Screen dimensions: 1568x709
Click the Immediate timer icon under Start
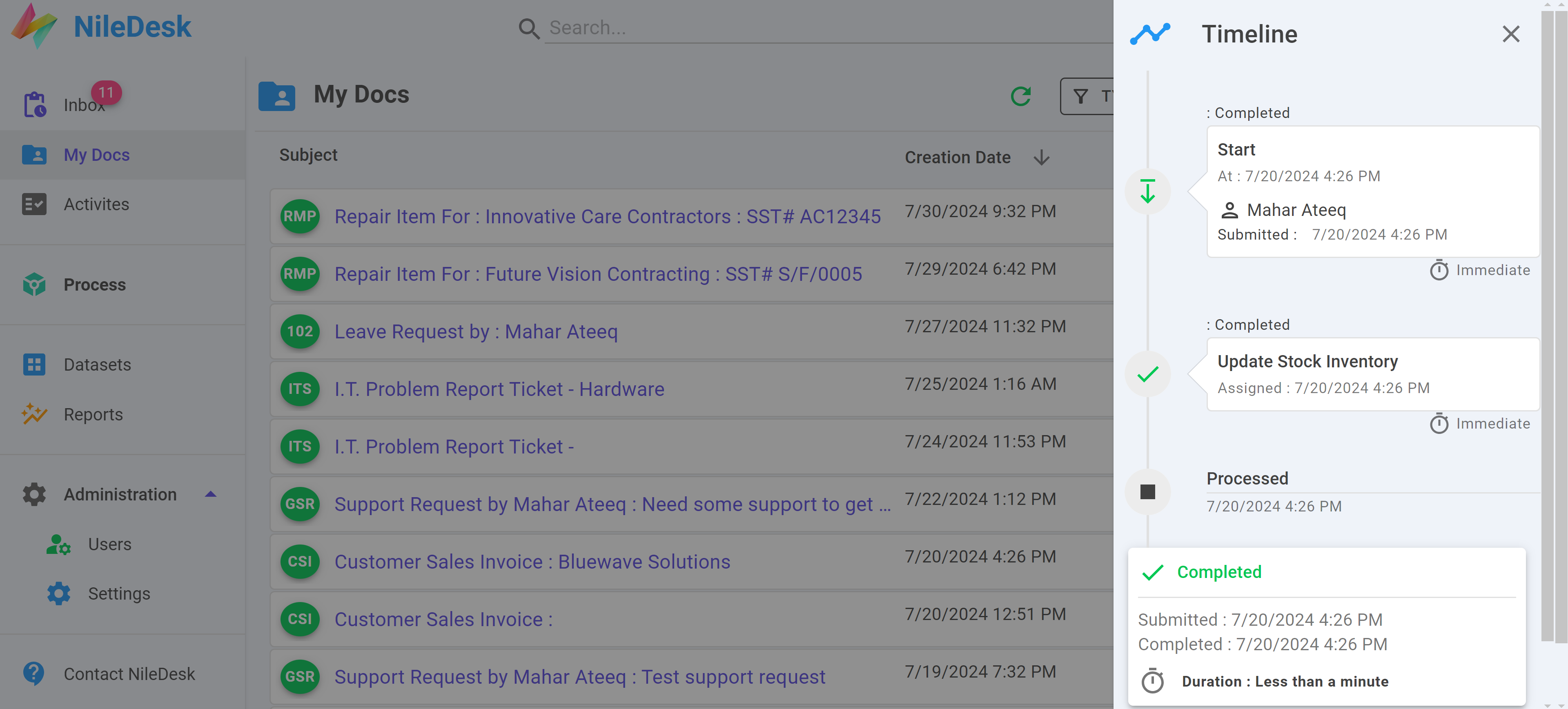coord(1439,270)
